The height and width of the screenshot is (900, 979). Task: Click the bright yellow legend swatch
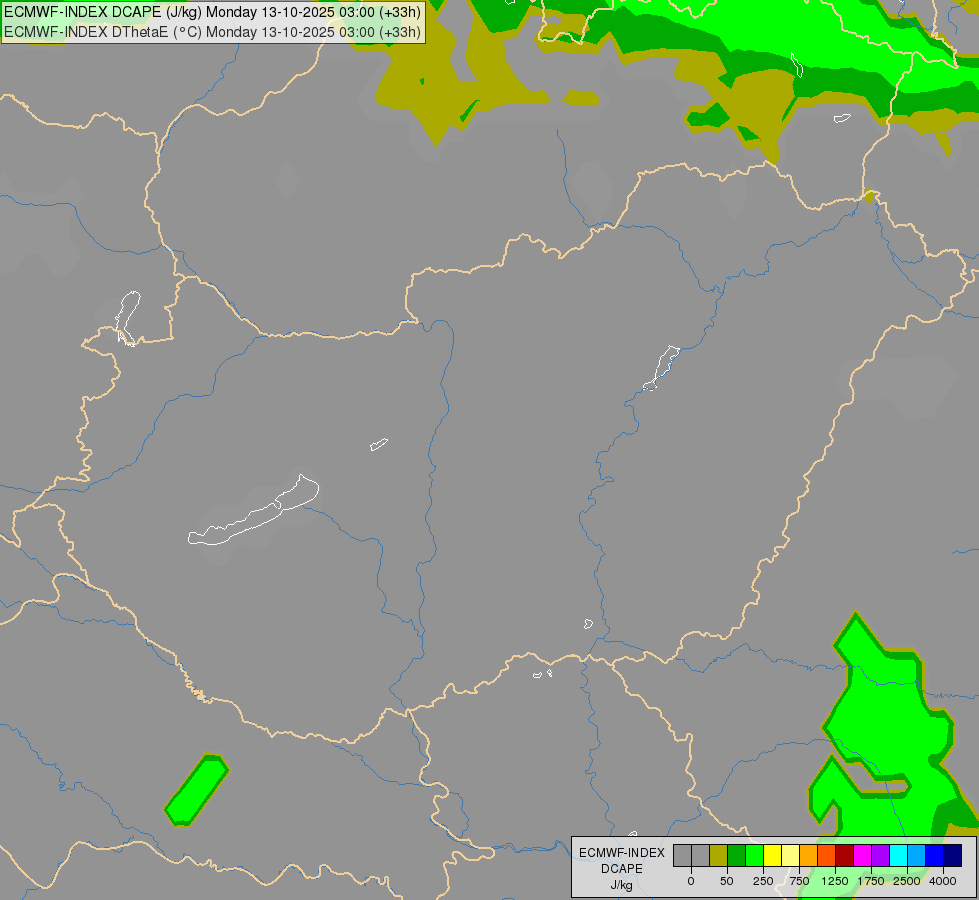(x=773, y=855)
